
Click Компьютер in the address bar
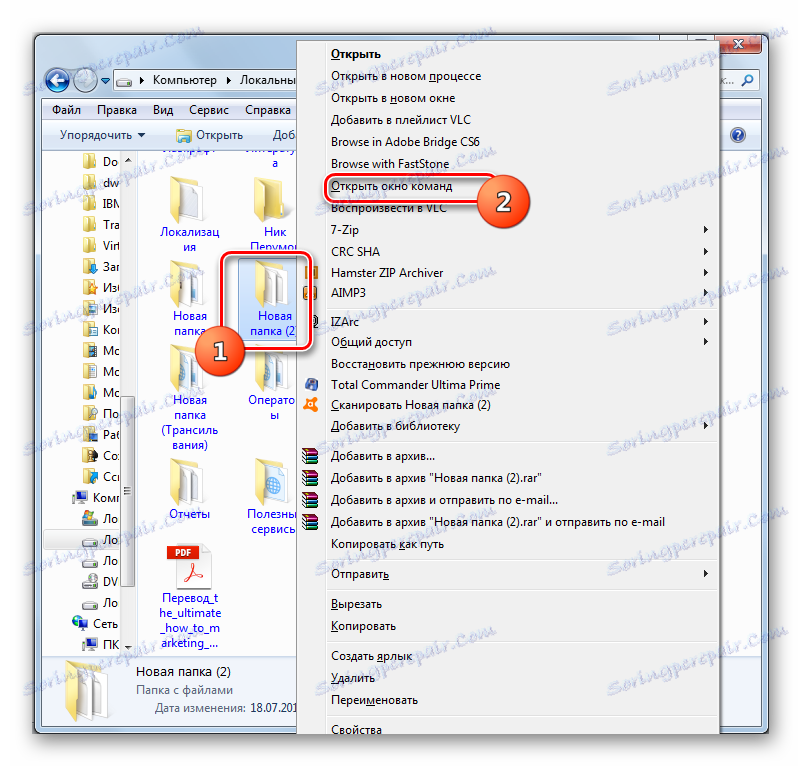point(184,80)
